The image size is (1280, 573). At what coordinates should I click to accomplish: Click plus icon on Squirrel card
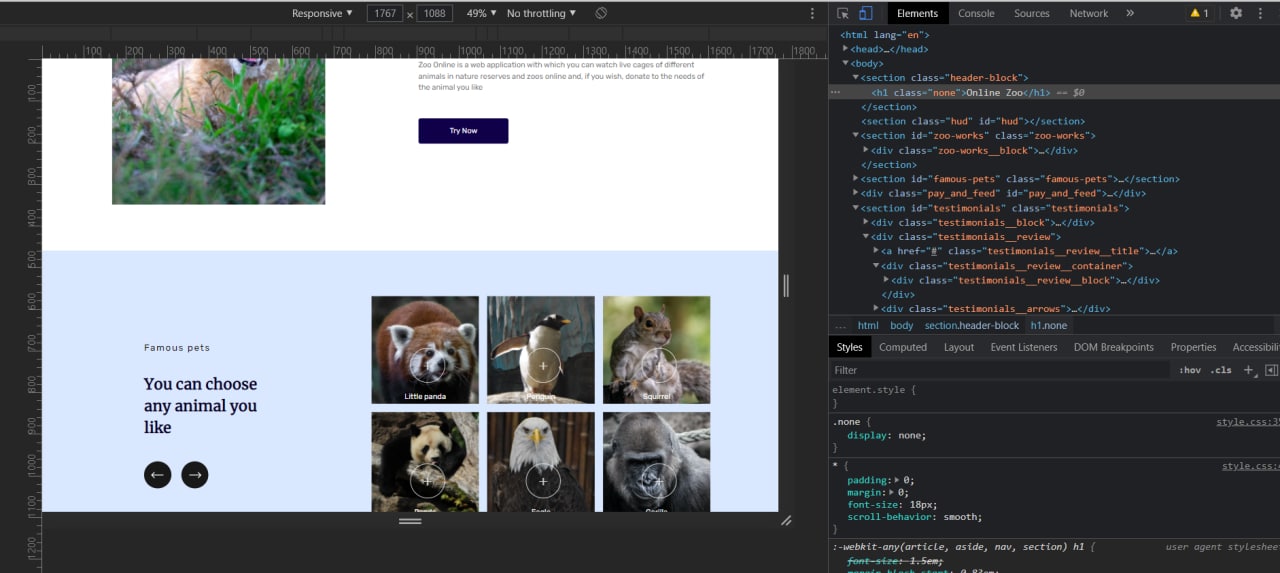[659, 365]
